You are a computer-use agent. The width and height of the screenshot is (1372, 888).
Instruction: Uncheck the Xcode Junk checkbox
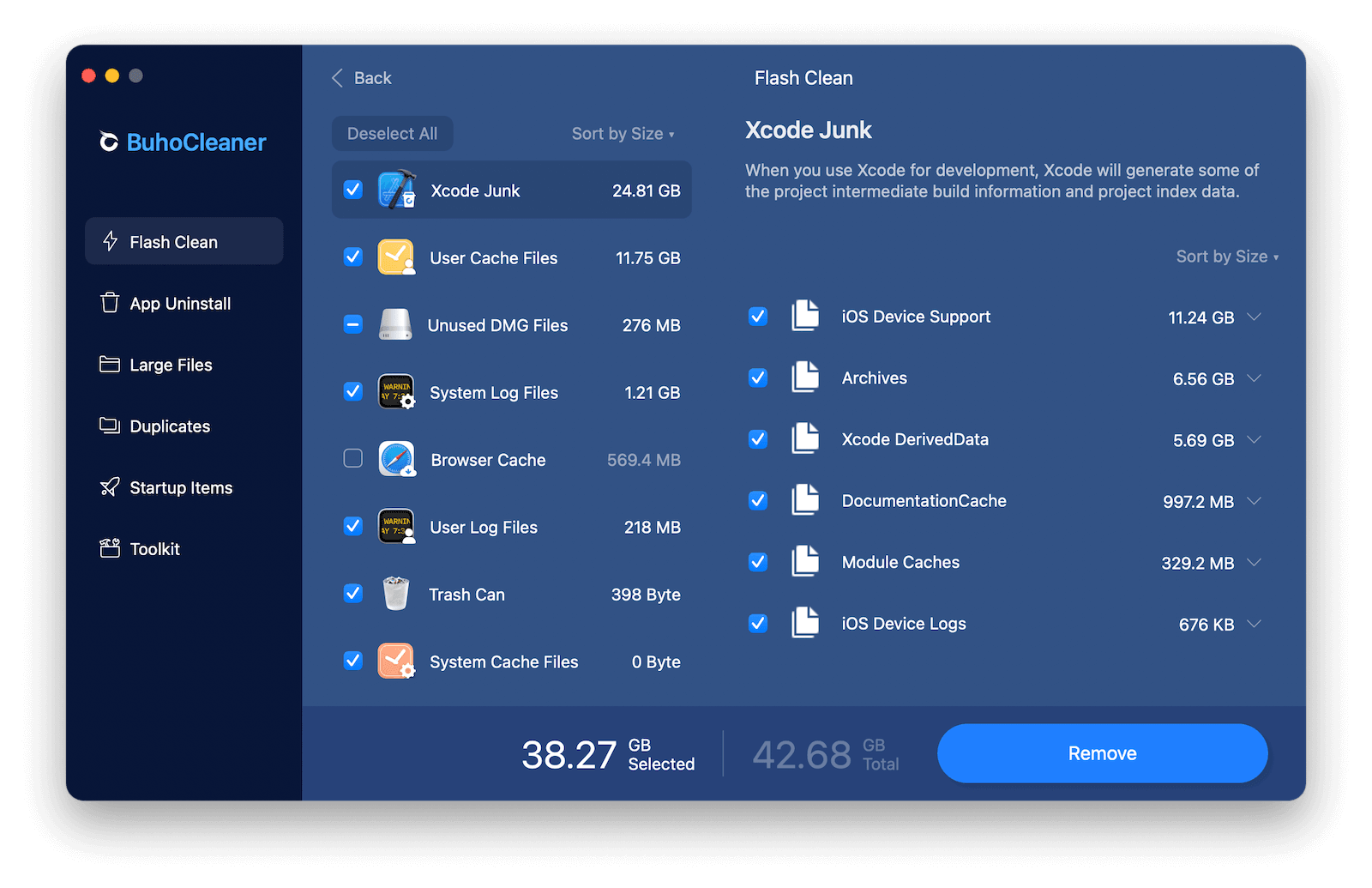(353, 190)
